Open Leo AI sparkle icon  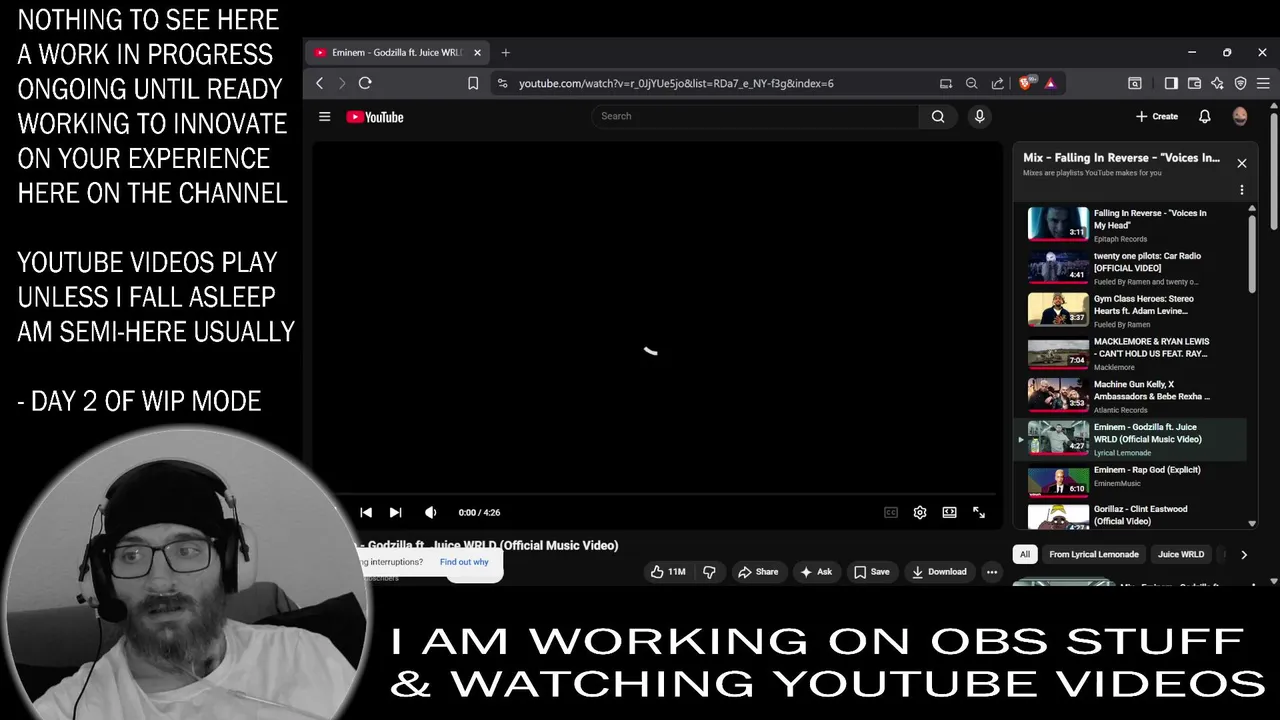coord(1217,84)
